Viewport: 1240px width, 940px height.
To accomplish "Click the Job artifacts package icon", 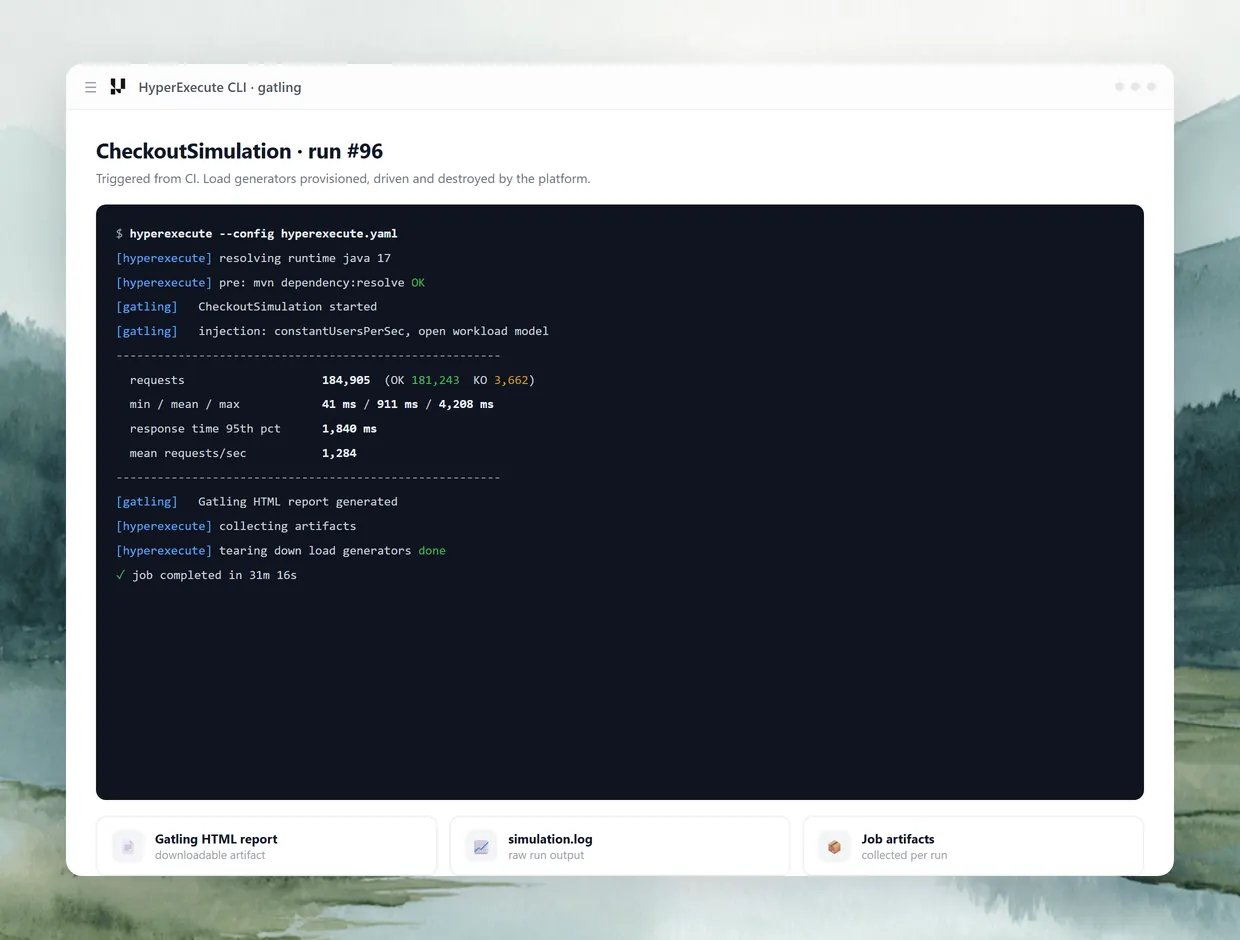I will [834, 847].
